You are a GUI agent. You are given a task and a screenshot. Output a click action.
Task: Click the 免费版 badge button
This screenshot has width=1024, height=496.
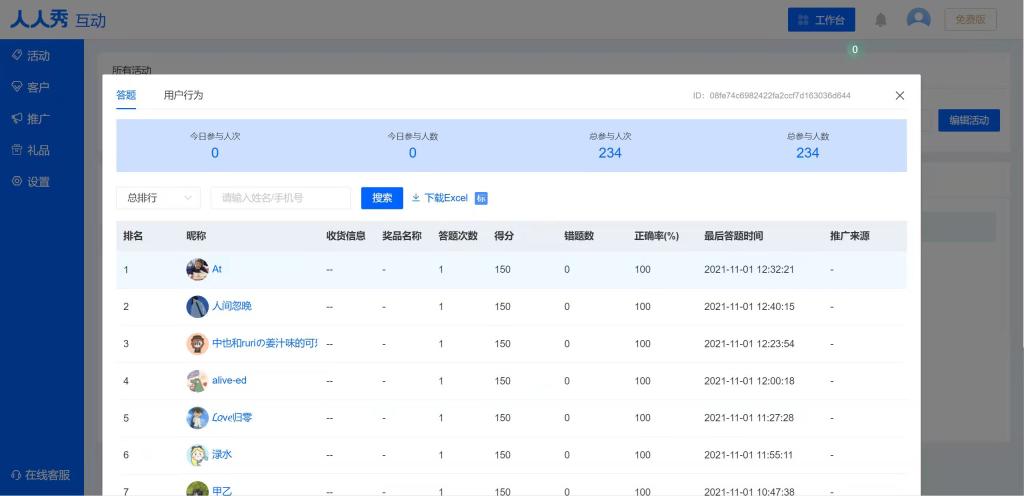click(970, 19)
